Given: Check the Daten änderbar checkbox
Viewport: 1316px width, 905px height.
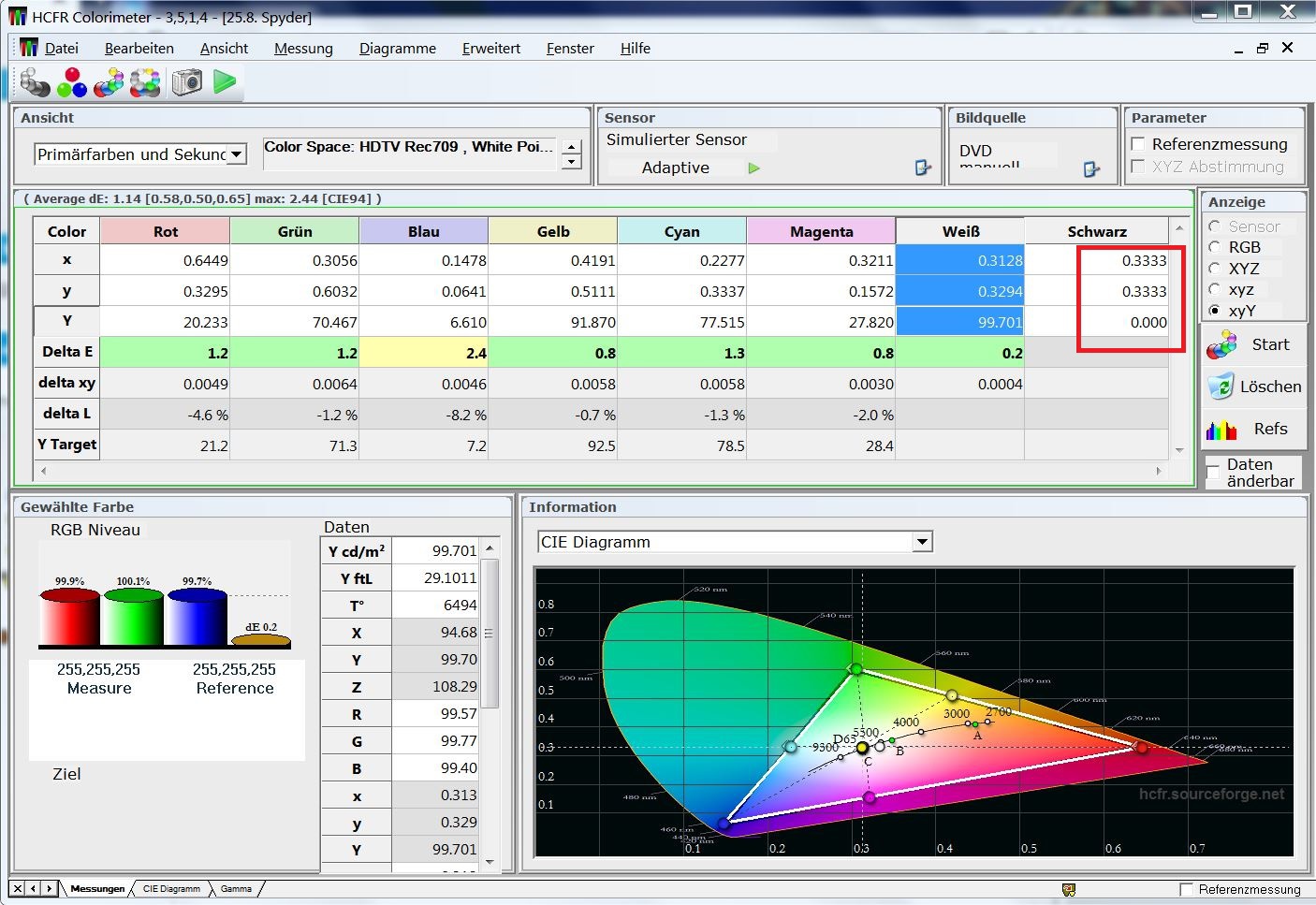Looking at the screenshot, I should [1213, 472].
